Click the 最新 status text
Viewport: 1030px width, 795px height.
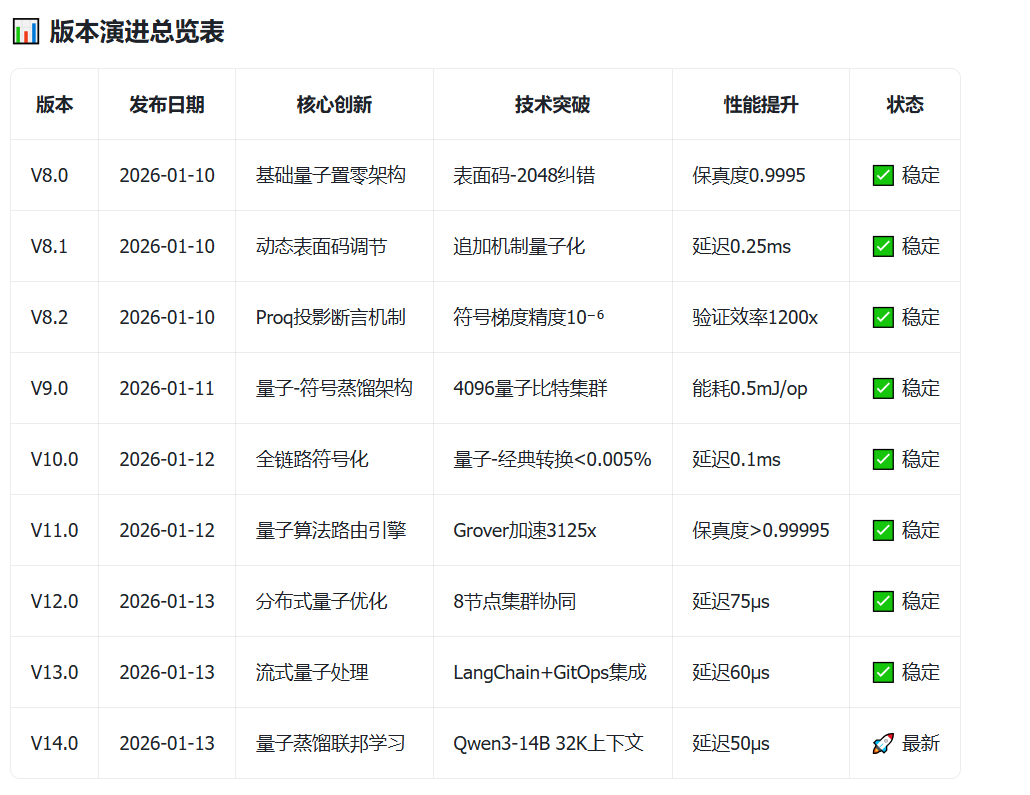(x=921, y=743)
